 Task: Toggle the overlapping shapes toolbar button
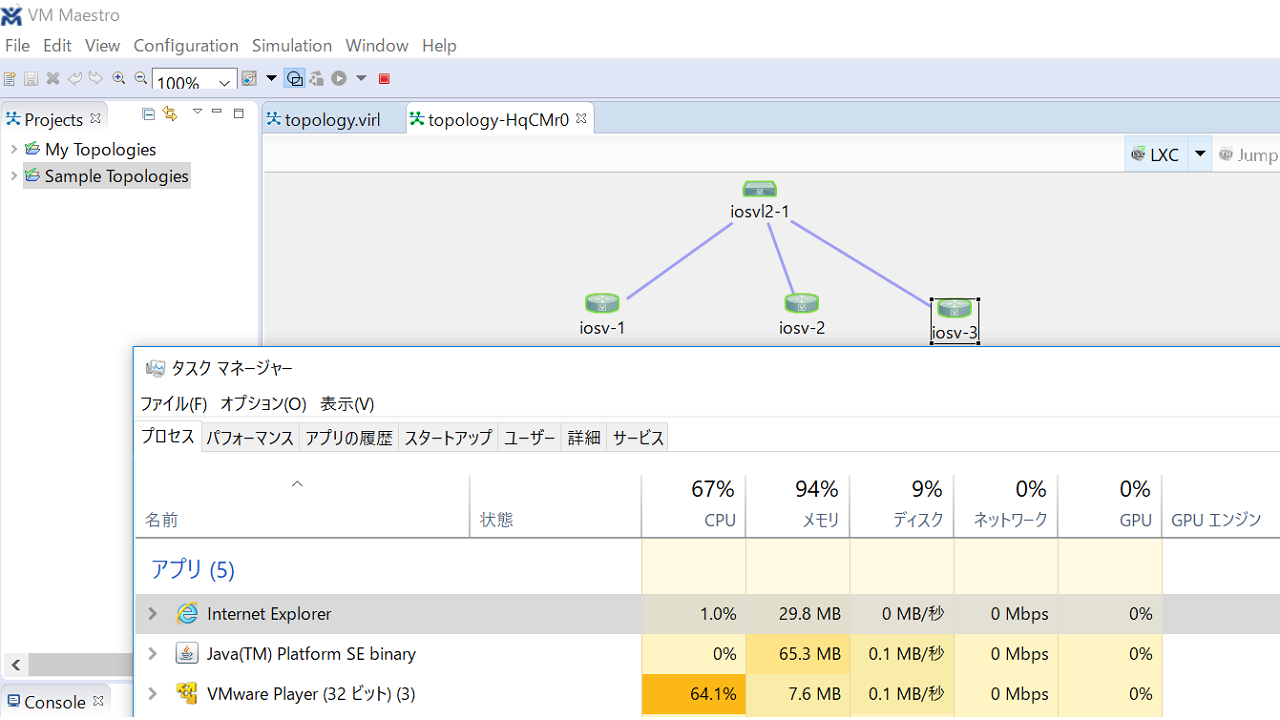295,78
